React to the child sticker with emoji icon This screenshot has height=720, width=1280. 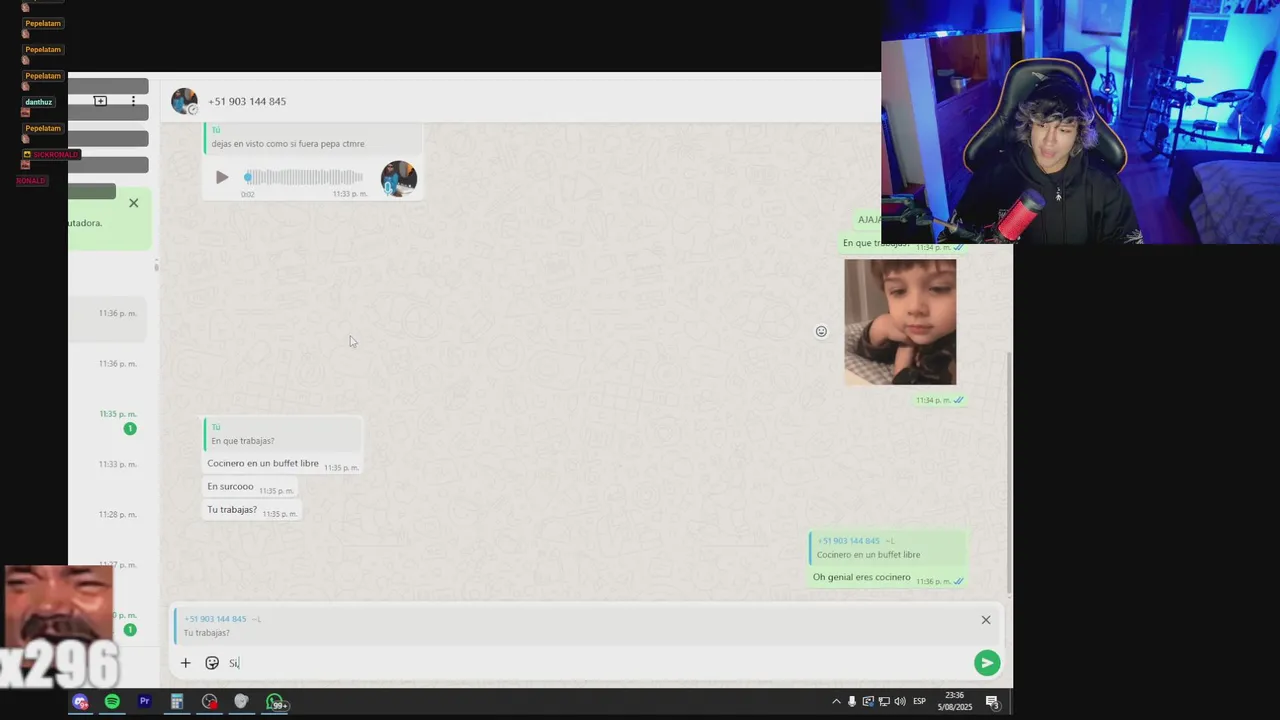[821, 332]
